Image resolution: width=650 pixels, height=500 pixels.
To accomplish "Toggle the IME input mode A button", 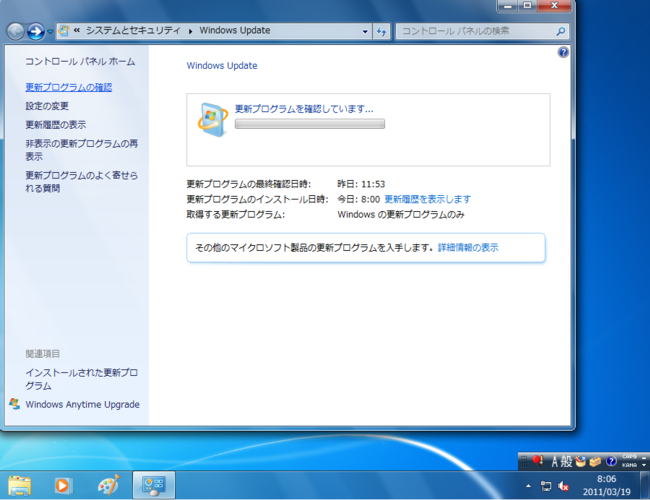I will pos(555,461).
